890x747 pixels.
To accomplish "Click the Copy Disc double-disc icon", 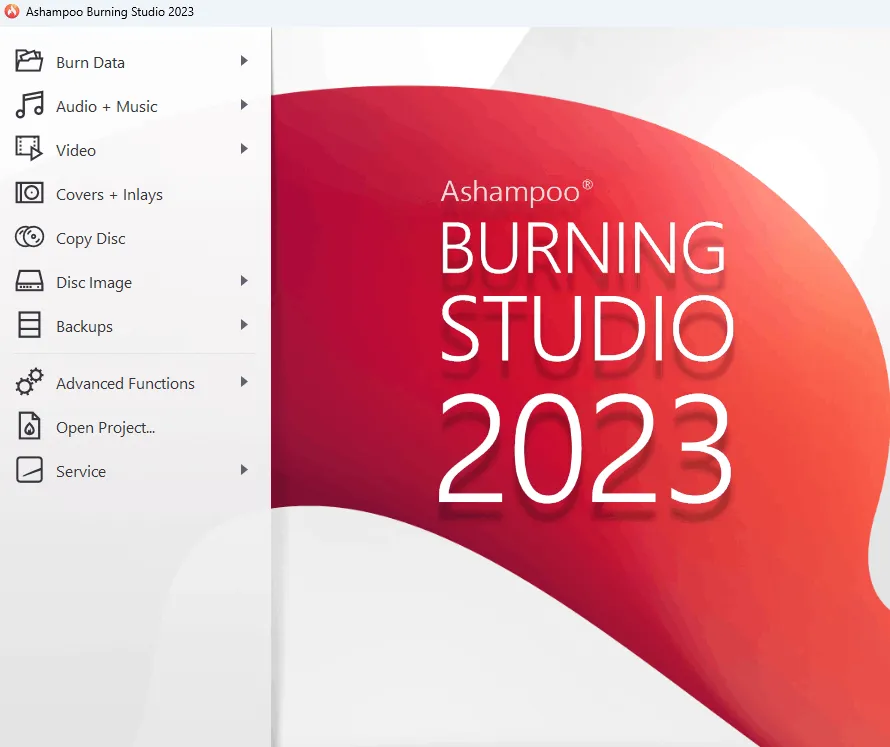I will click(x=29, y=238).
